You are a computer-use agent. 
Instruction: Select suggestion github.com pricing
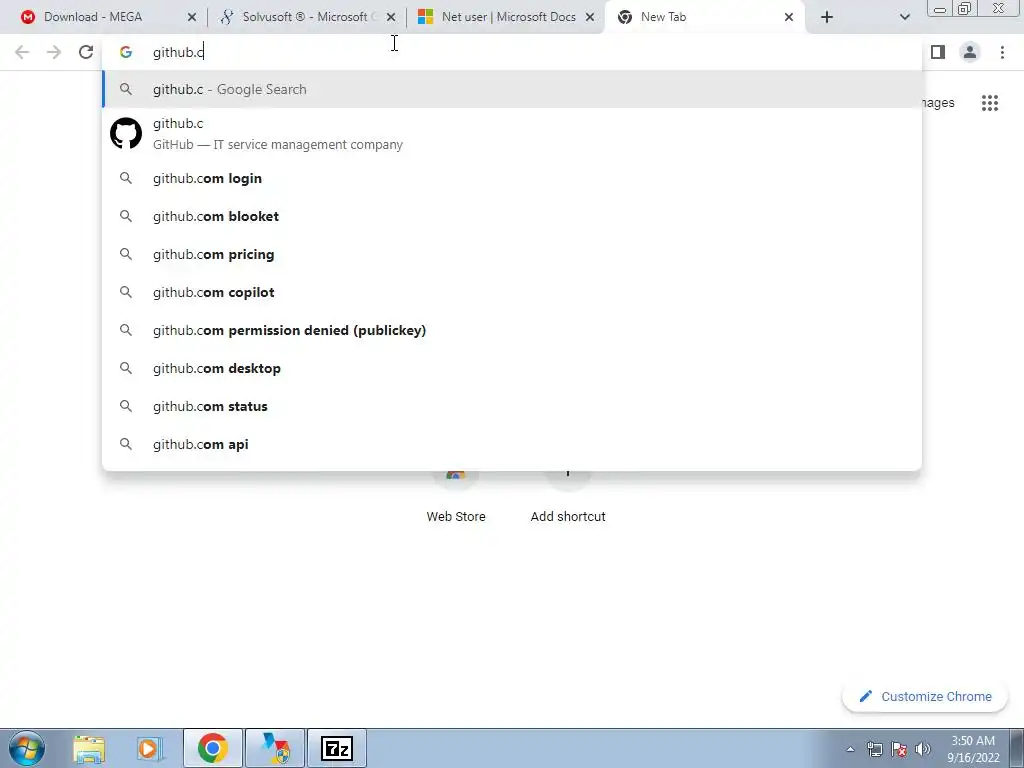[x=512, y=254]
